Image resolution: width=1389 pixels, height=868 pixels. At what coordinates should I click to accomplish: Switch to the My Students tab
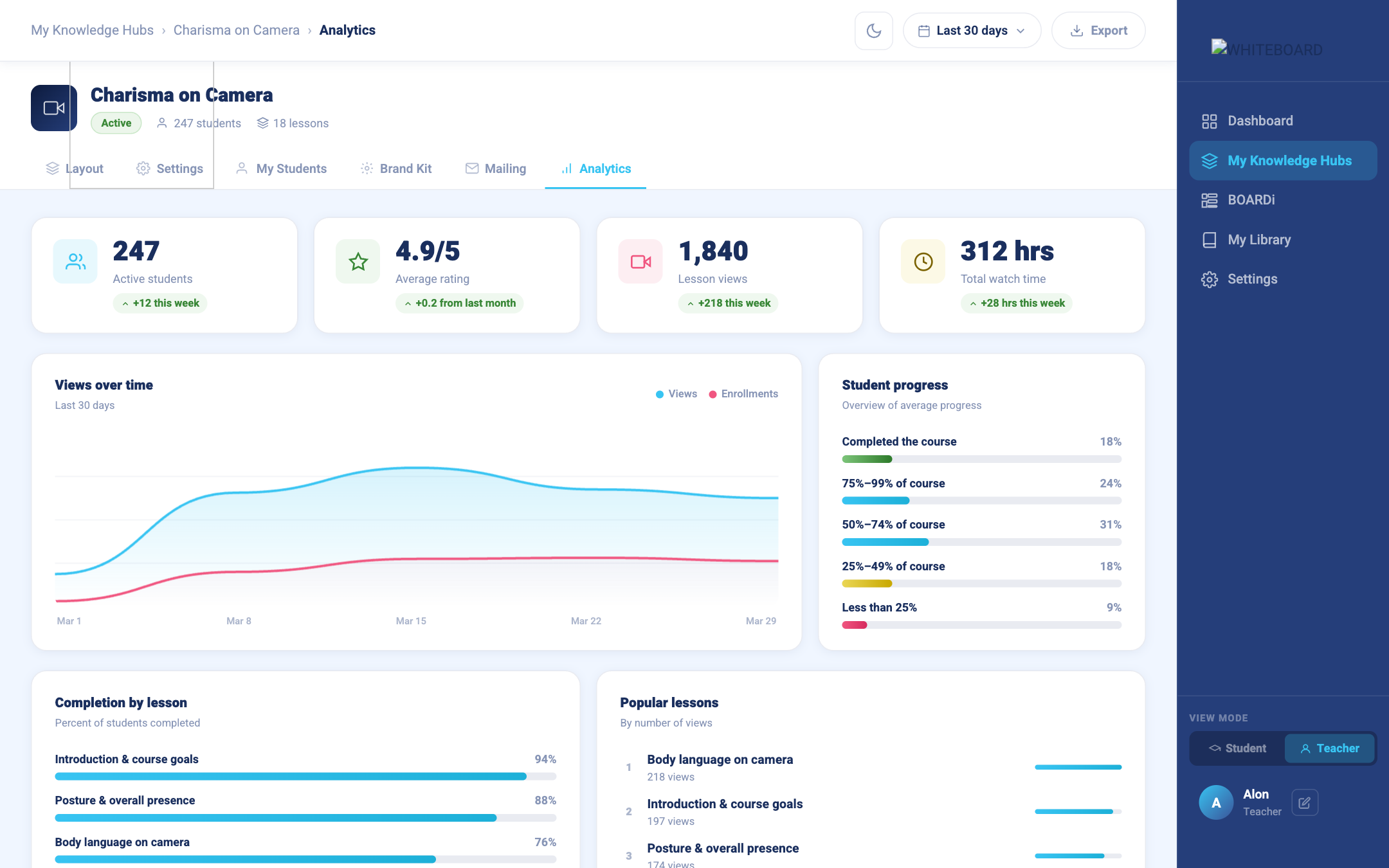(282, 168)
